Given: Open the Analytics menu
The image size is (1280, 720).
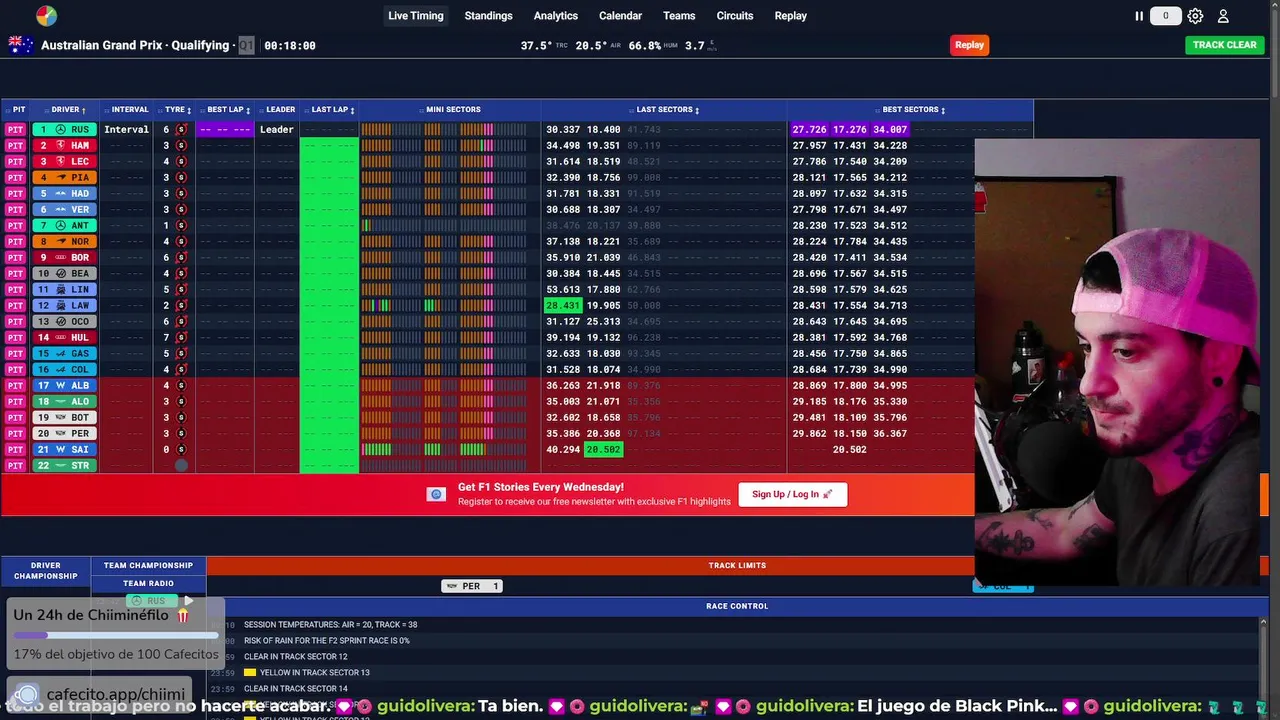Looking at the screenshot, I should 556,16.
